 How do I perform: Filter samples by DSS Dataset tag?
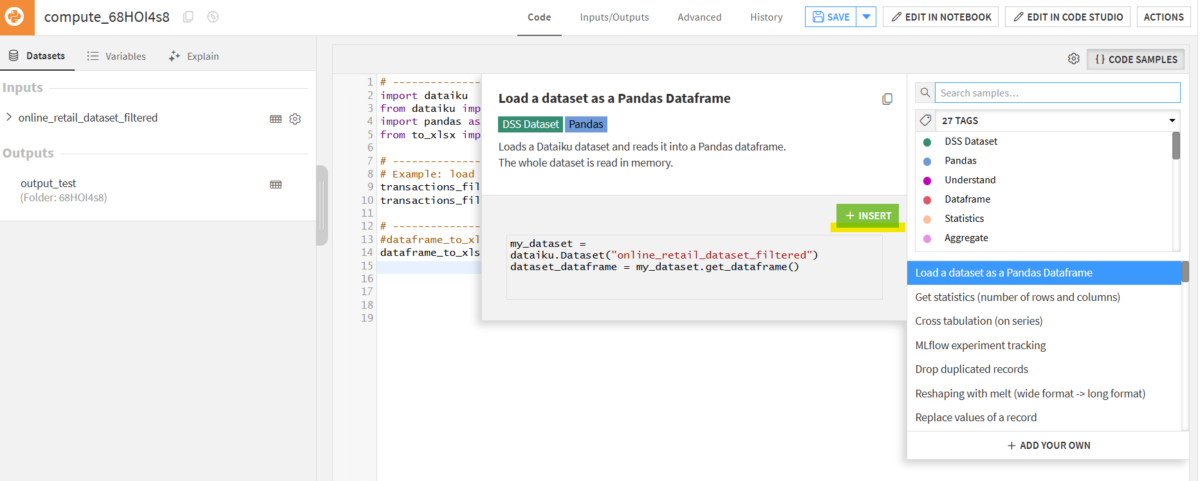tap(970, 141)
